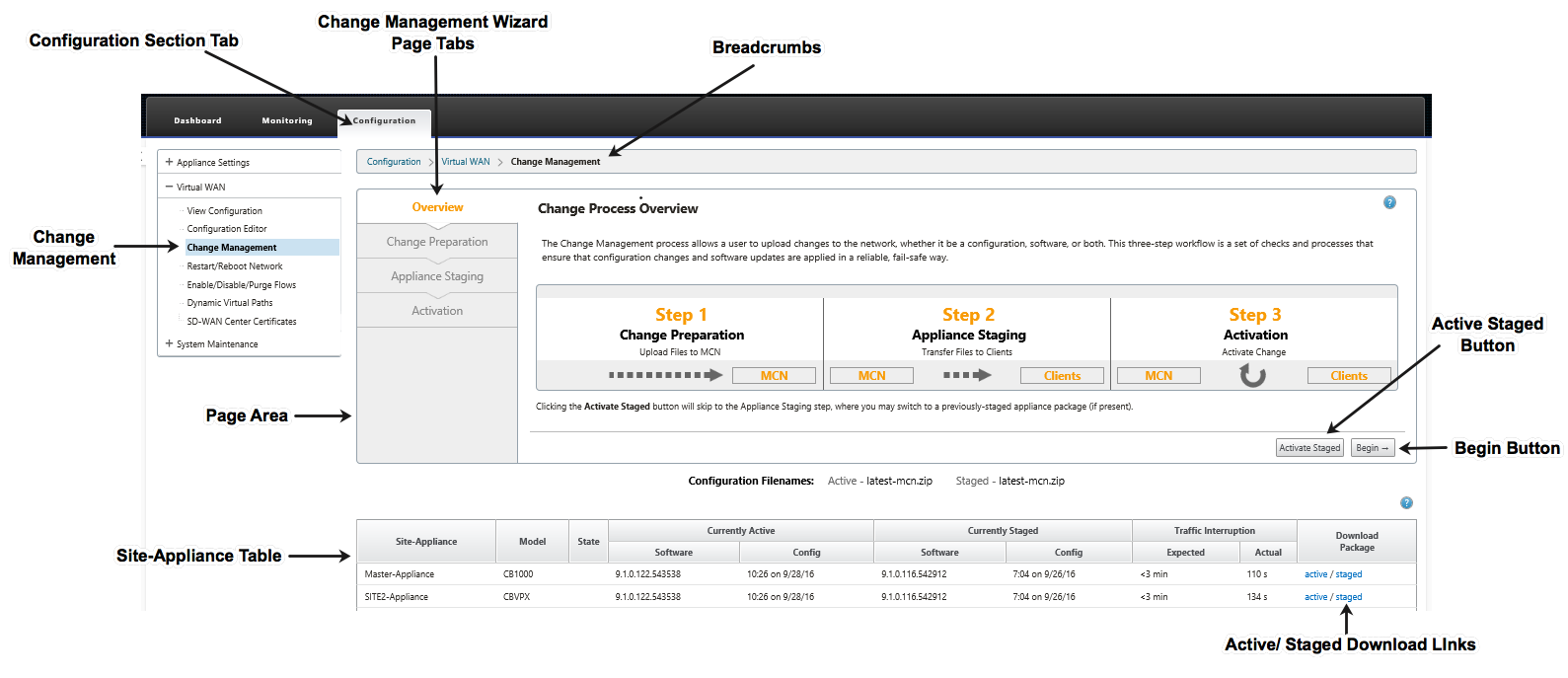Collapse the Virtual WAN section
The width and height of the screenshot is (1568, 678).
[170, 187]
